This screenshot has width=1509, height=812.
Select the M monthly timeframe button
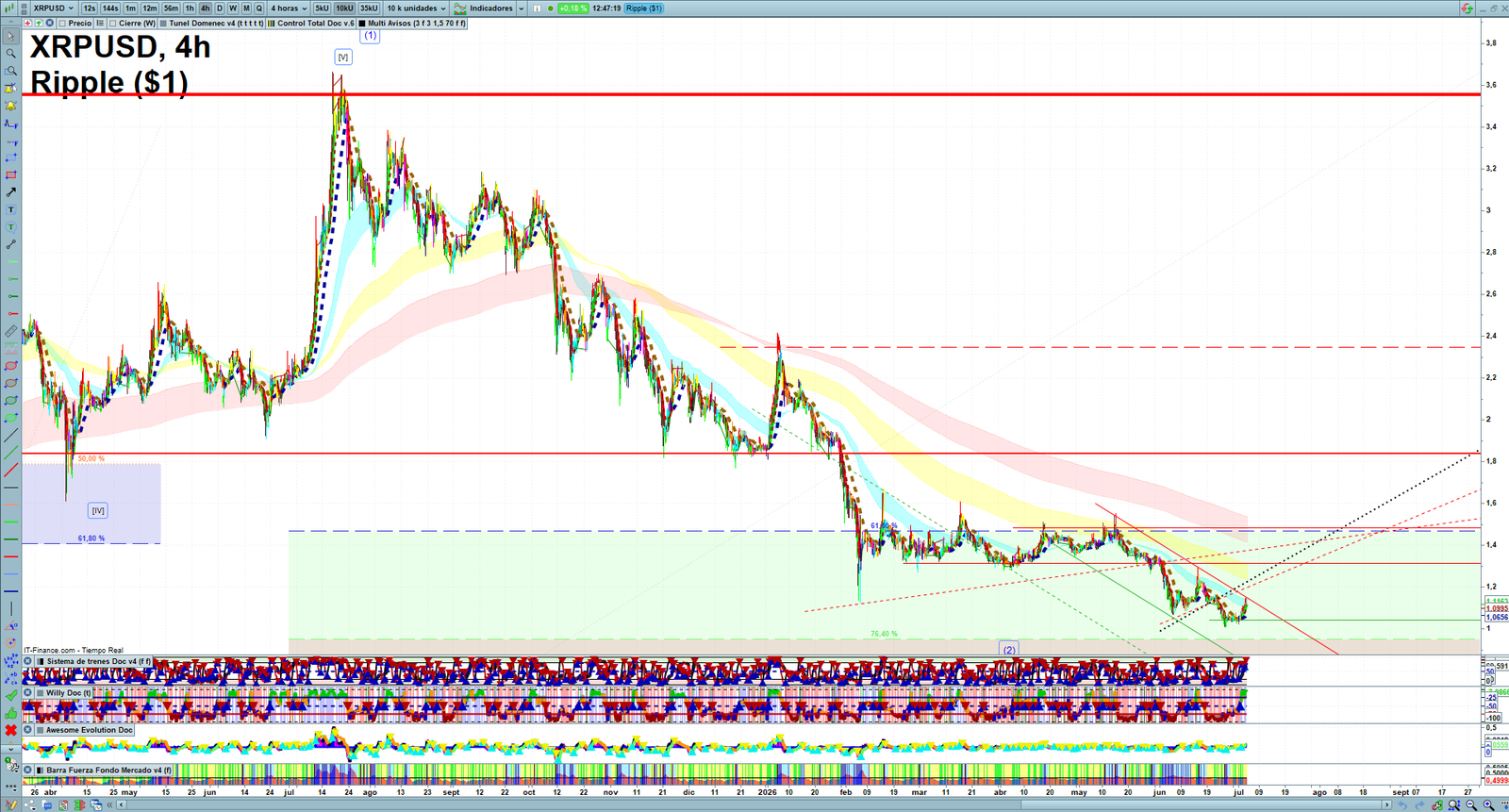pos(246,8)
